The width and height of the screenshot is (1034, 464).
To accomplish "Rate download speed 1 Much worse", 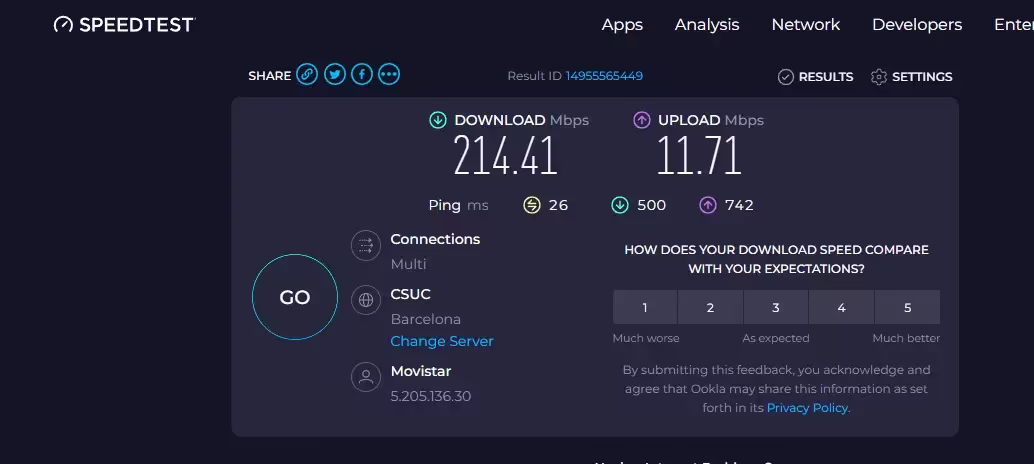I will (645, 307).
